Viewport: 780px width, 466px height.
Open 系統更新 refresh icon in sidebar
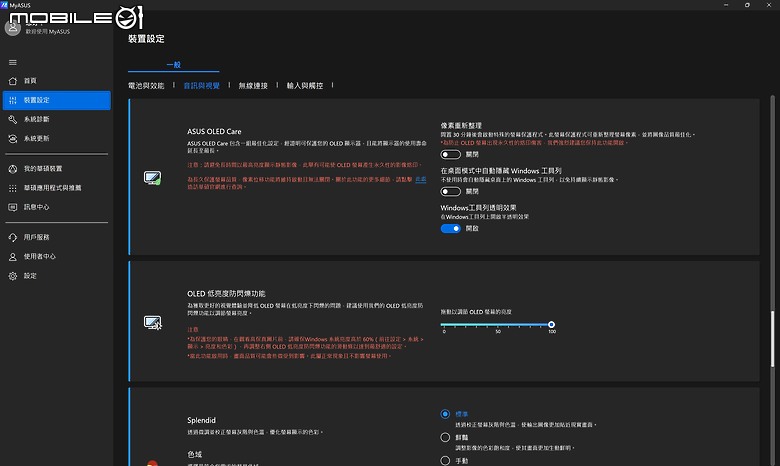(12, 139)
